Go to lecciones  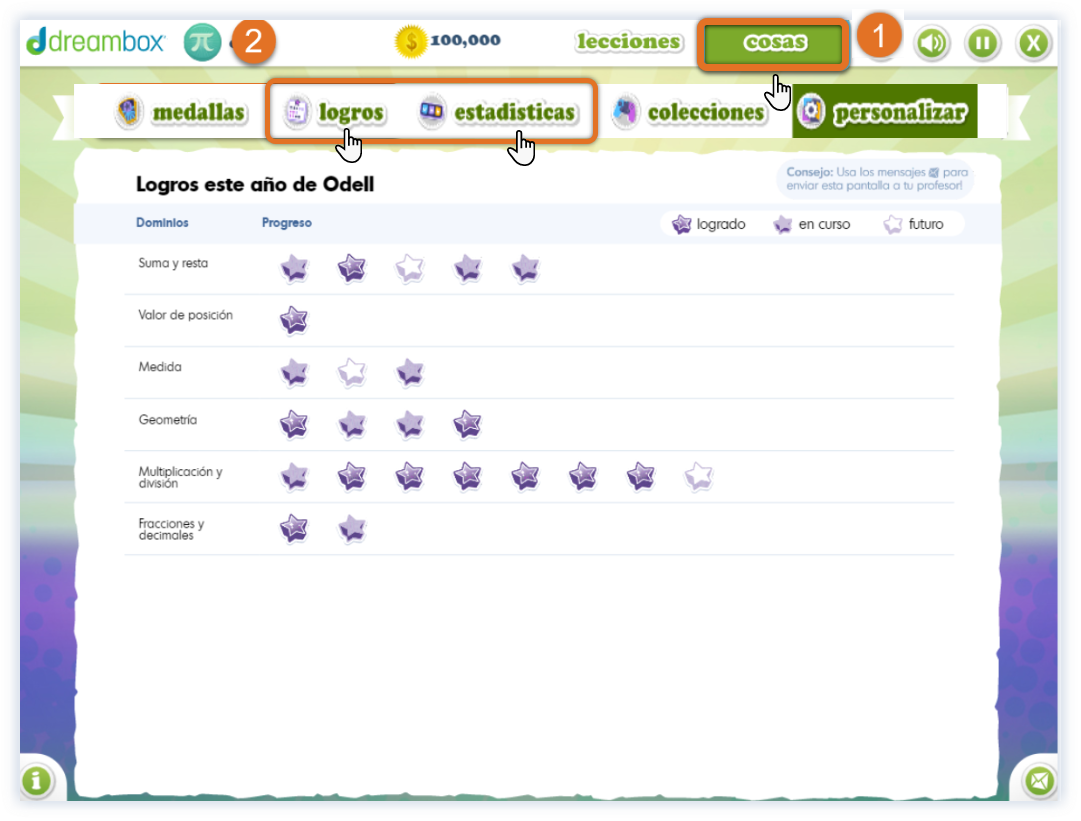pos(629,42)
